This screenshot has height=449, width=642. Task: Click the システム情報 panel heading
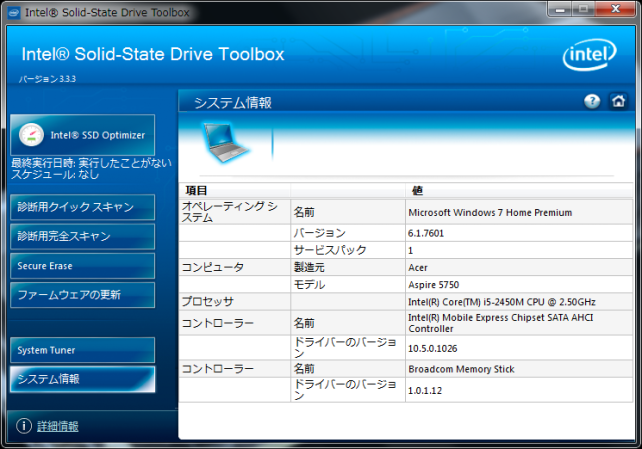(233, 103)
